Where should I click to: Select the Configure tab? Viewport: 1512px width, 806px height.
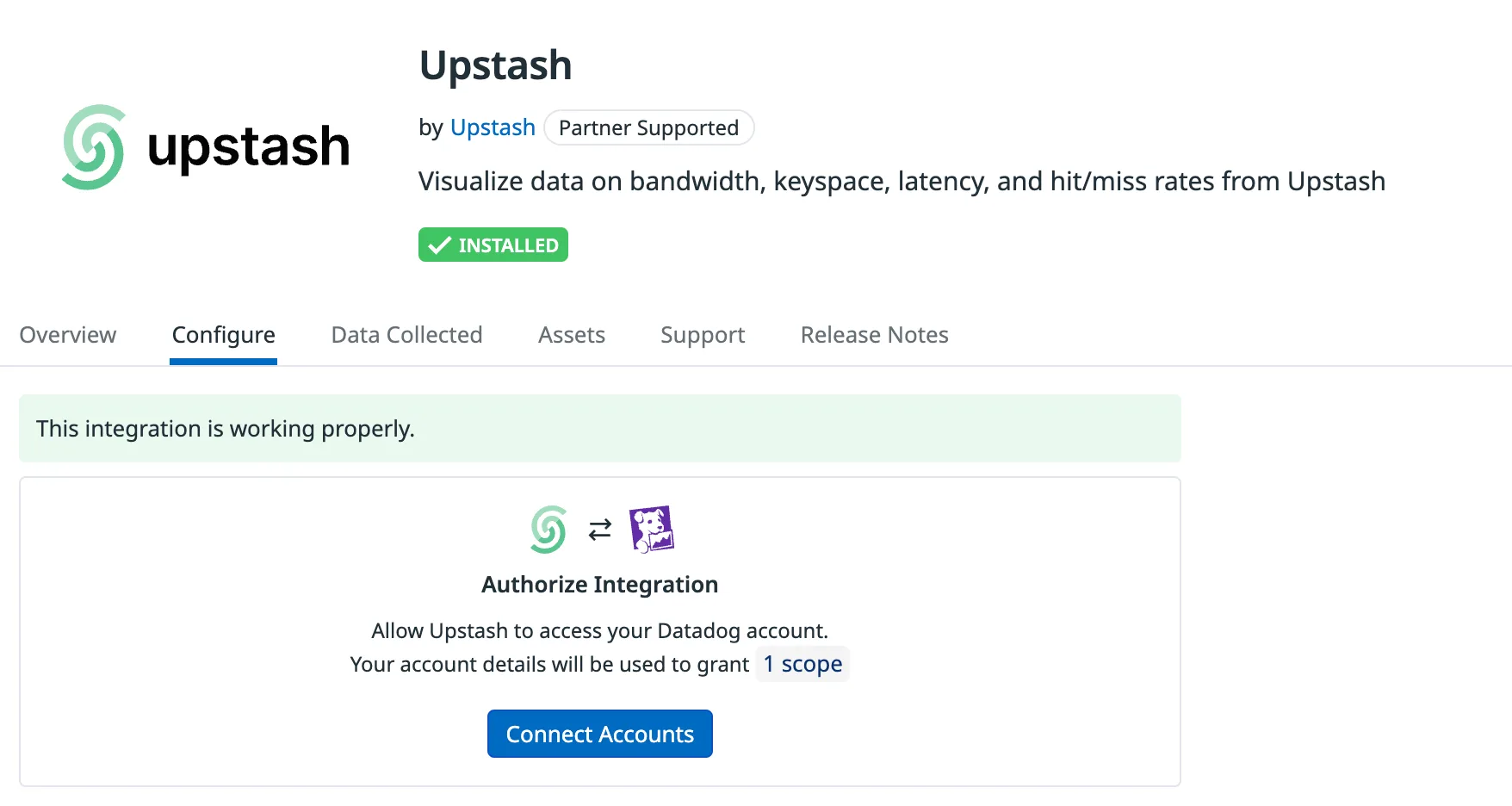(224, 335)
